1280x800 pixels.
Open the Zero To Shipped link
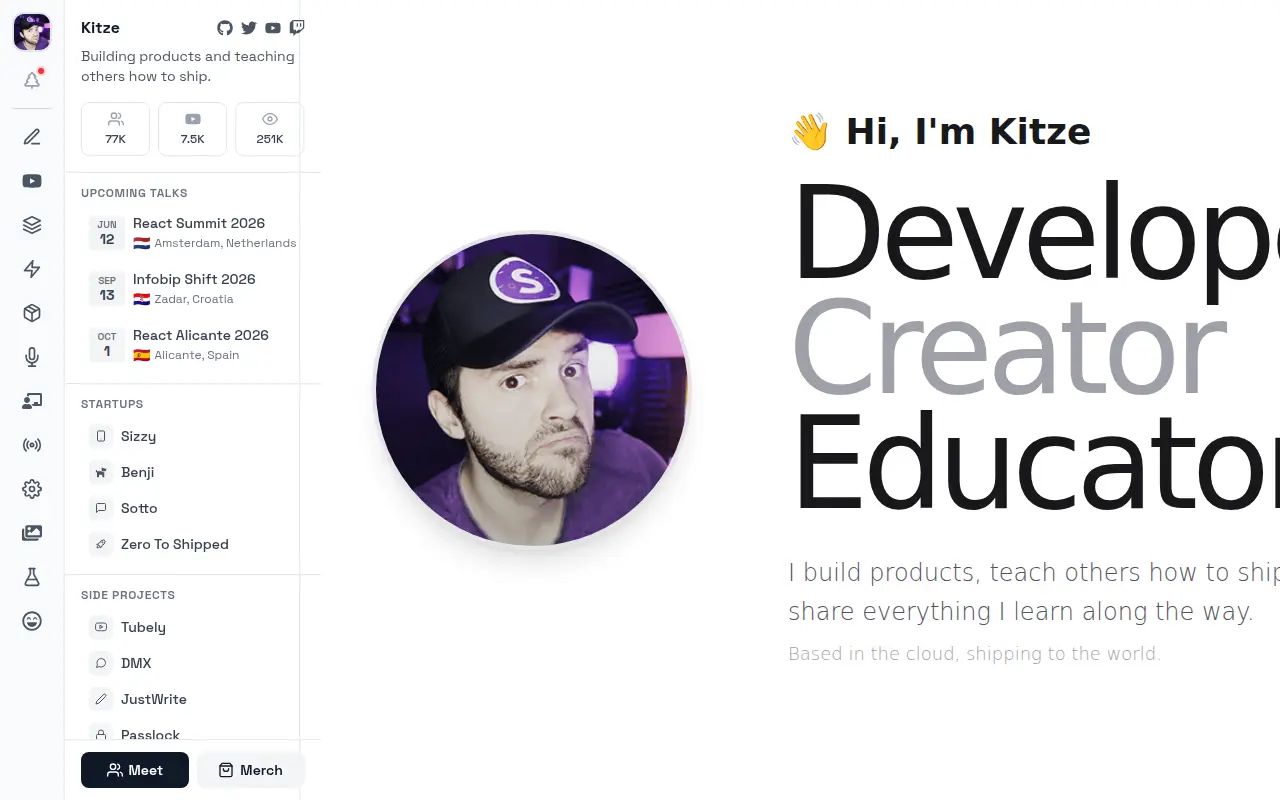[192, 544]
